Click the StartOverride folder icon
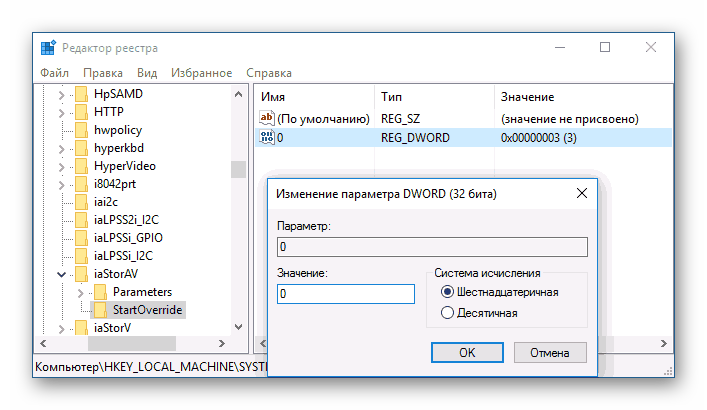 tap(101, 310)
